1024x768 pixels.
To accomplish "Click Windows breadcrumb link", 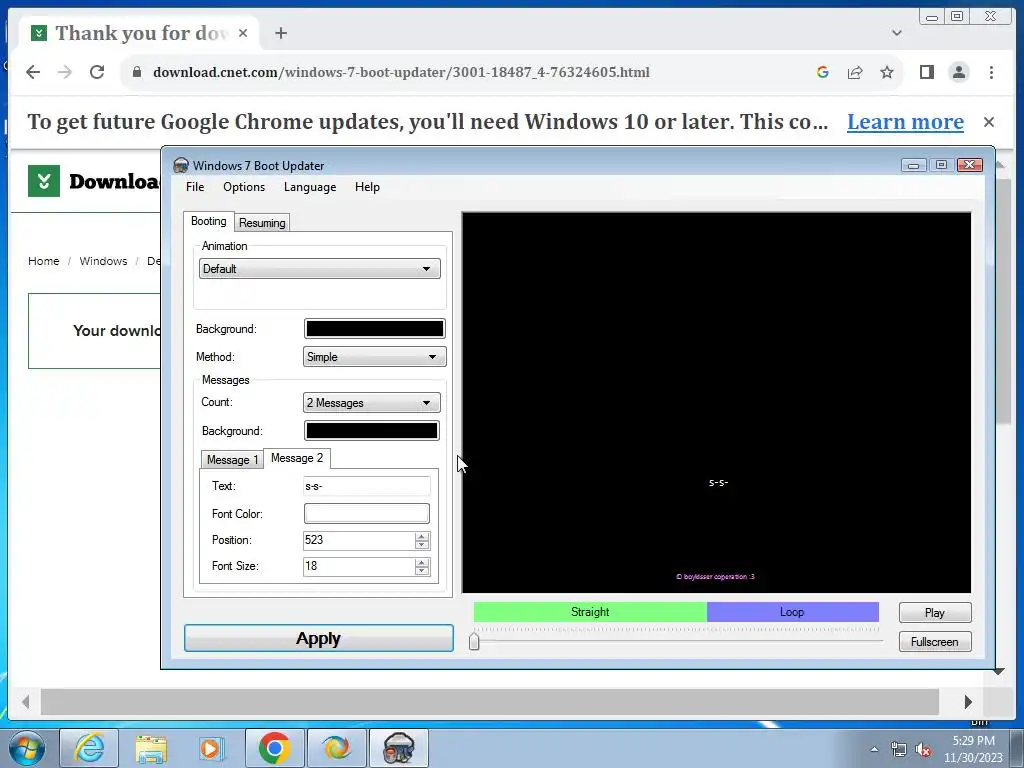I will pyautogui.click(x=103, y=261).
